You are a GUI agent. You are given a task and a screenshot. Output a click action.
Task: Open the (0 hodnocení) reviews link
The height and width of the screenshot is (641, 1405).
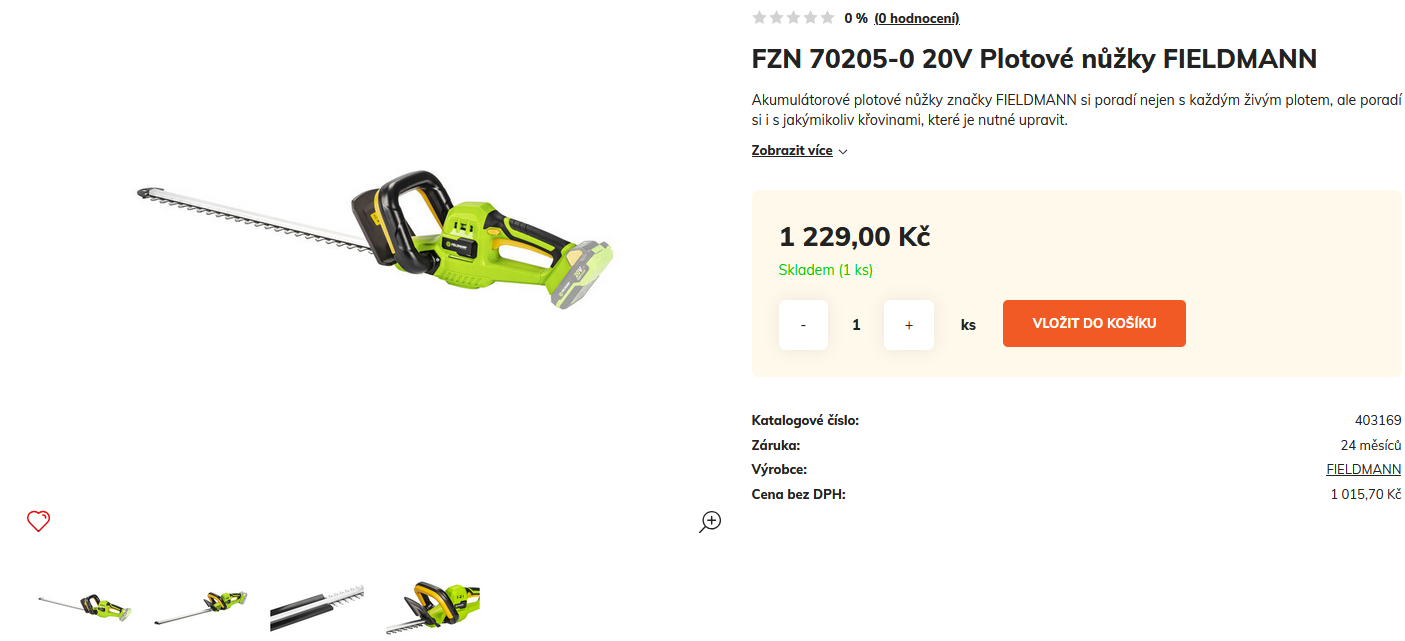(916, 18)
